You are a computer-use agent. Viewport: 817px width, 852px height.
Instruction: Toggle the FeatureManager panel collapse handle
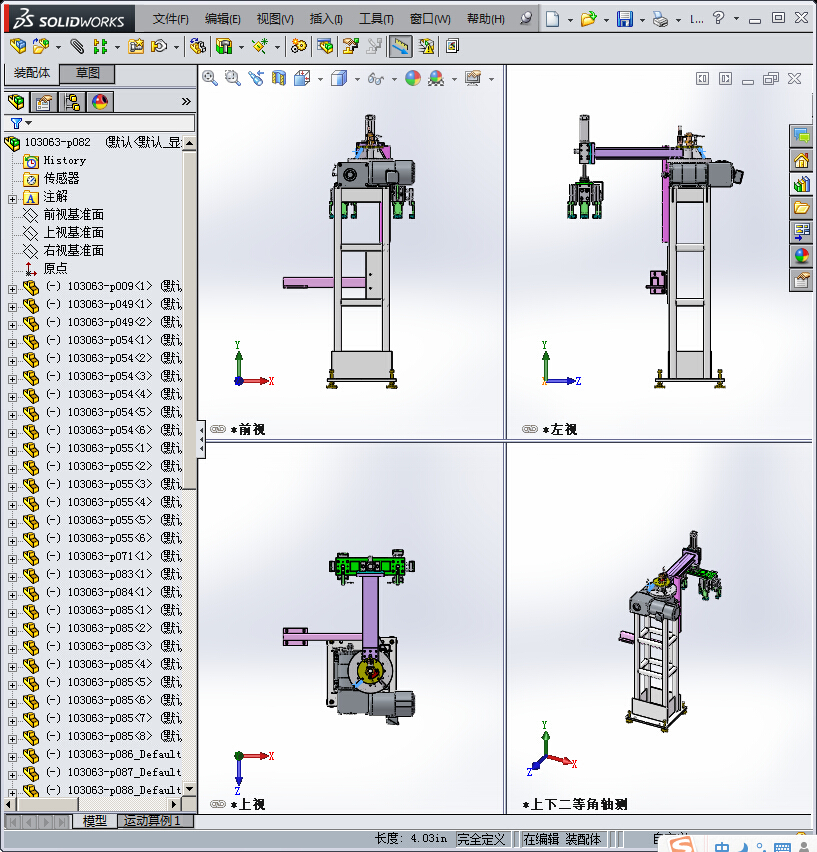pos(201,439)
